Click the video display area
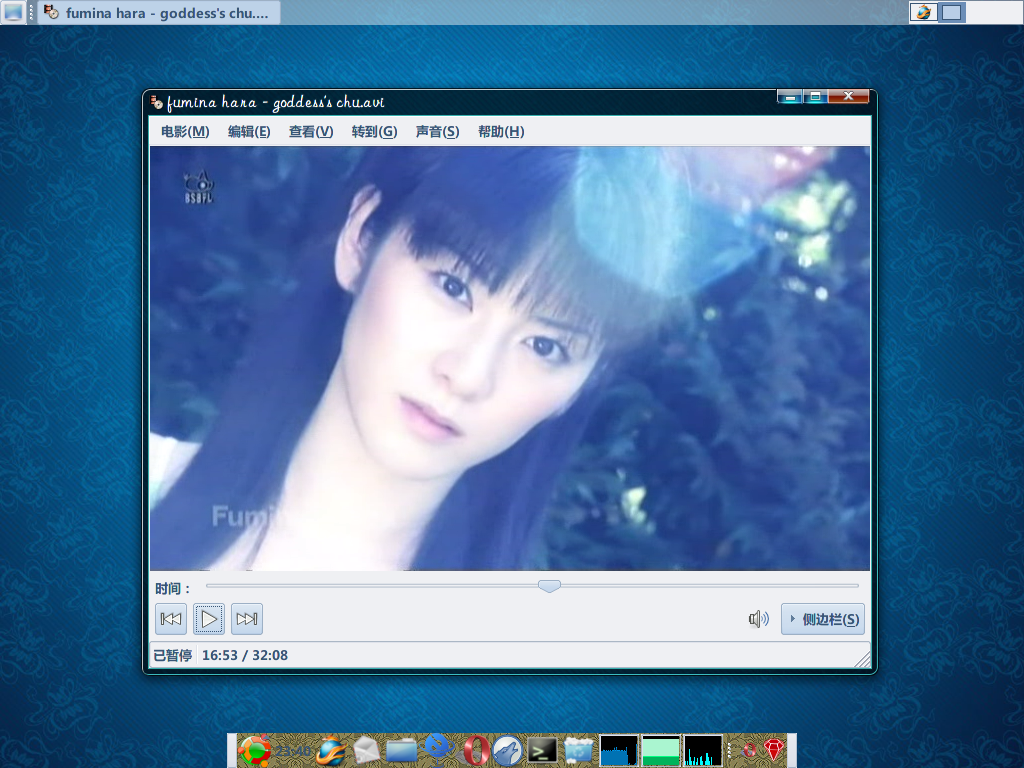The width and height of the screenshot is (1024, 768). point(510,359)
